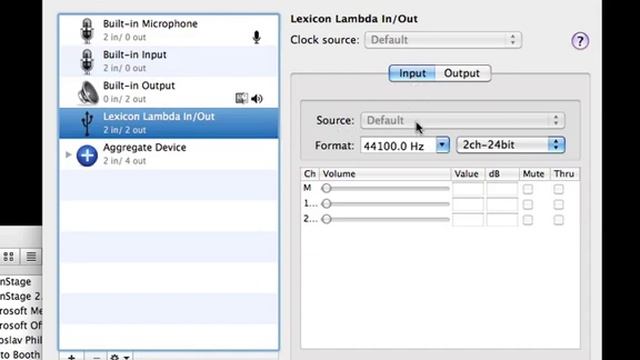Click the Volume column header
This screenshot has width=640, height=360.
pos(385,174)
